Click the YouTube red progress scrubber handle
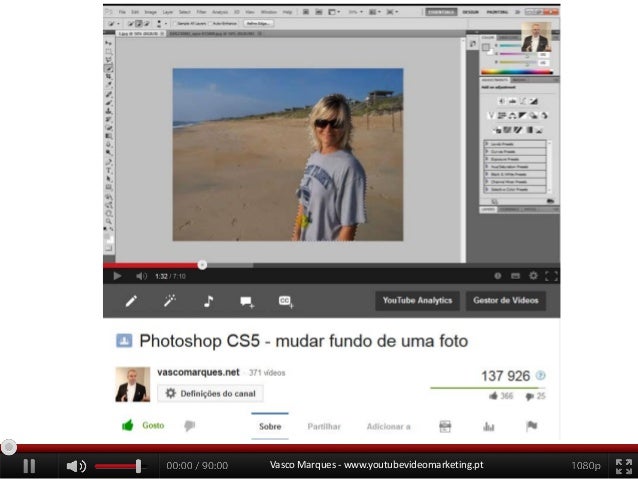 pyautogui.click(x=202, y=265)
